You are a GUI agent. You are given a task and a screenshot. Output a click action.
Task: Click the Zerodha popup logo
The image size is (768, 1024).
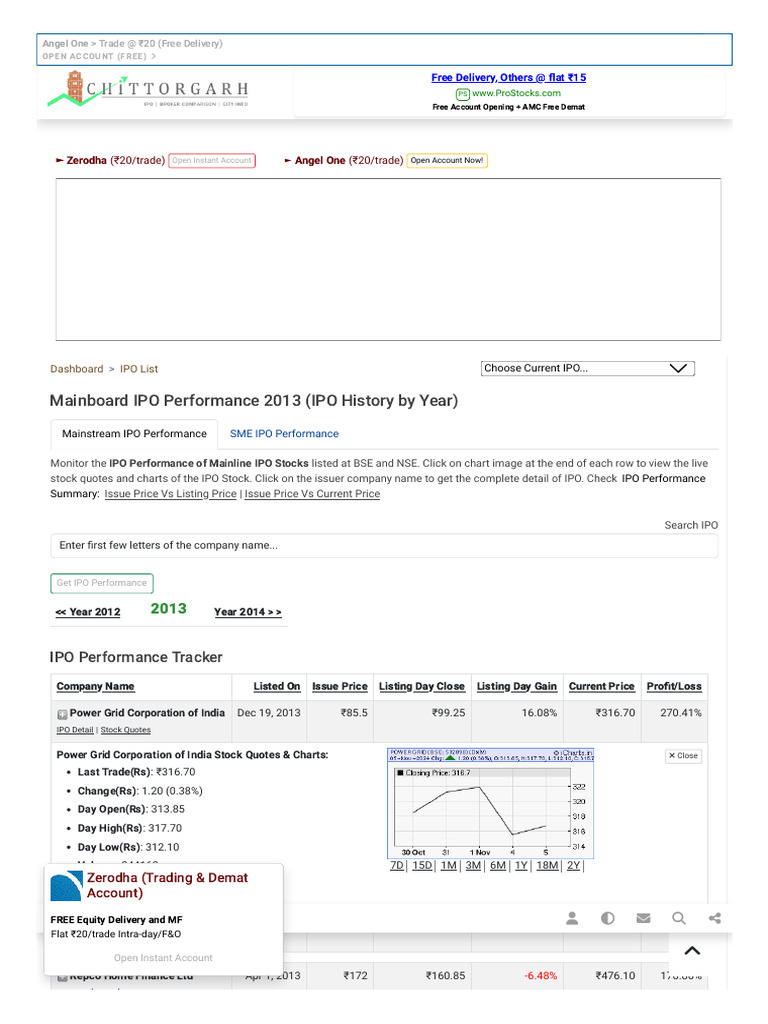click(66, 886)
